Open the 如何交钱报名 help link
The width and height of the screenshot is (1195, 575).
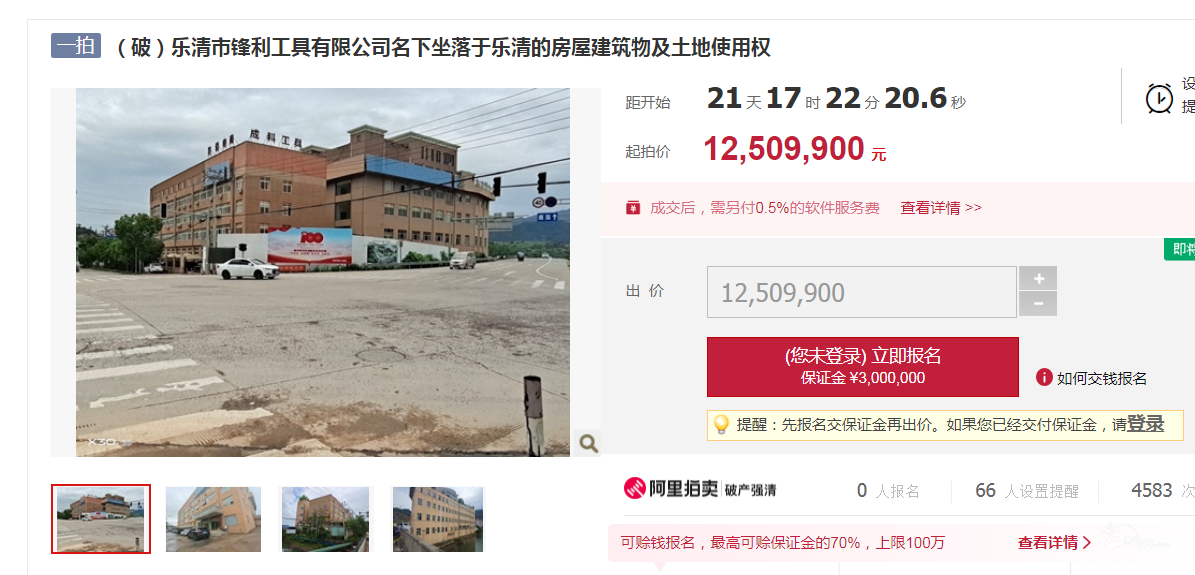[1101, 378]
